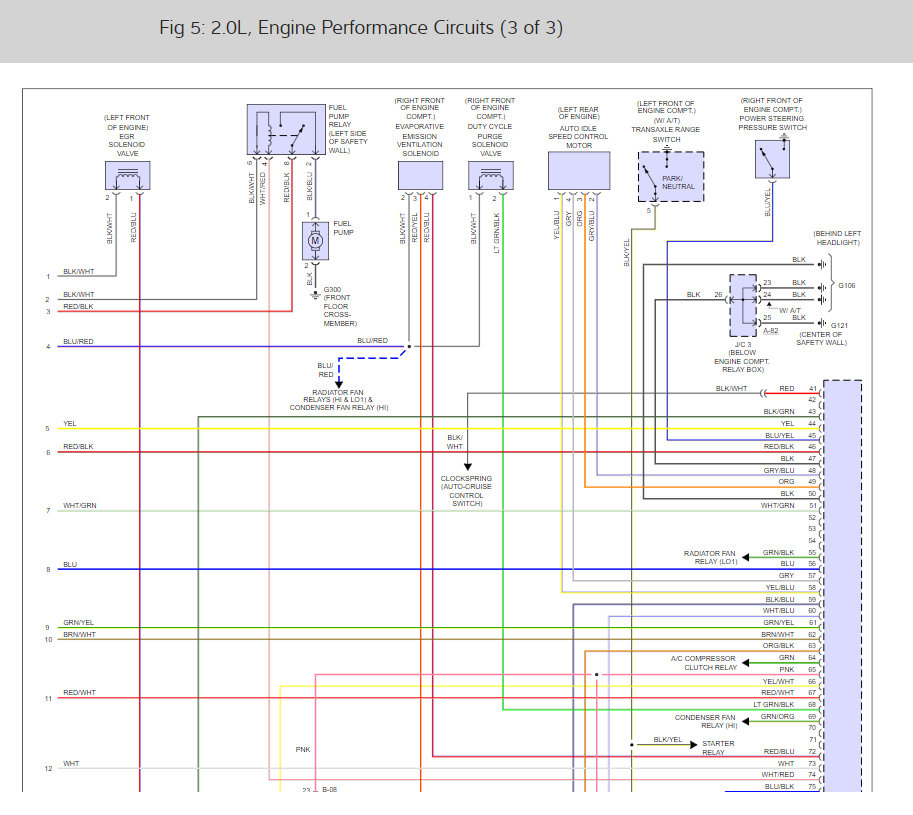Select the BLU/YEL label at pin 45
Image resolution: width=913 pixels, height=815 pixels.
[x=779, y=435]
